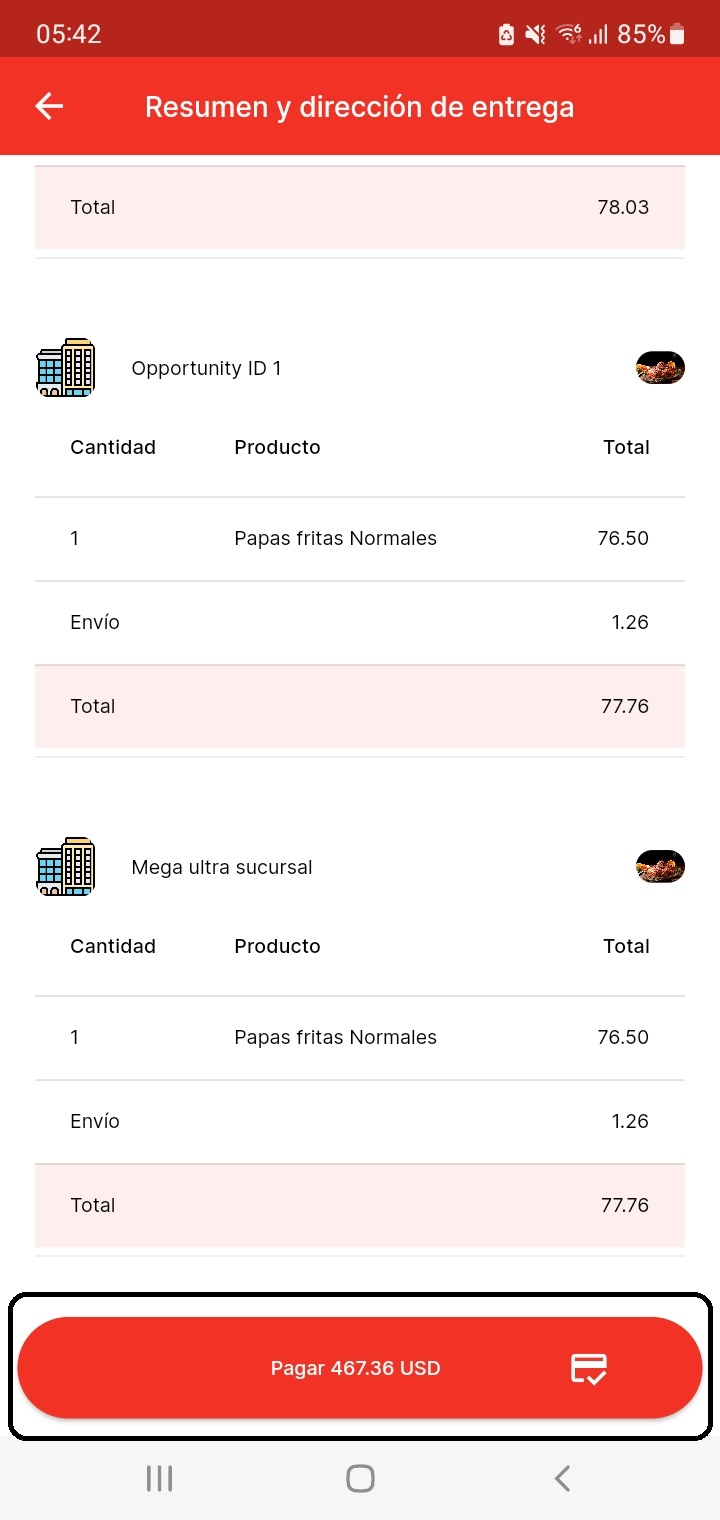Open food thumbnail beside Opportunity ID 1
This screenshot has width=720, height=1520.
click(x=660, y=368)
